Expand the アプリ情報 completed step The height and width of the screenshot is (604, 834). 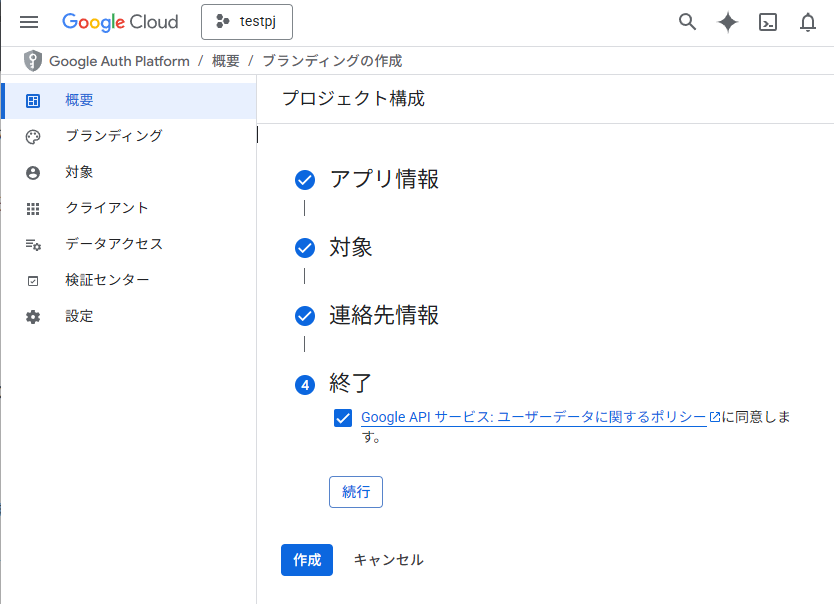(384, 180)
